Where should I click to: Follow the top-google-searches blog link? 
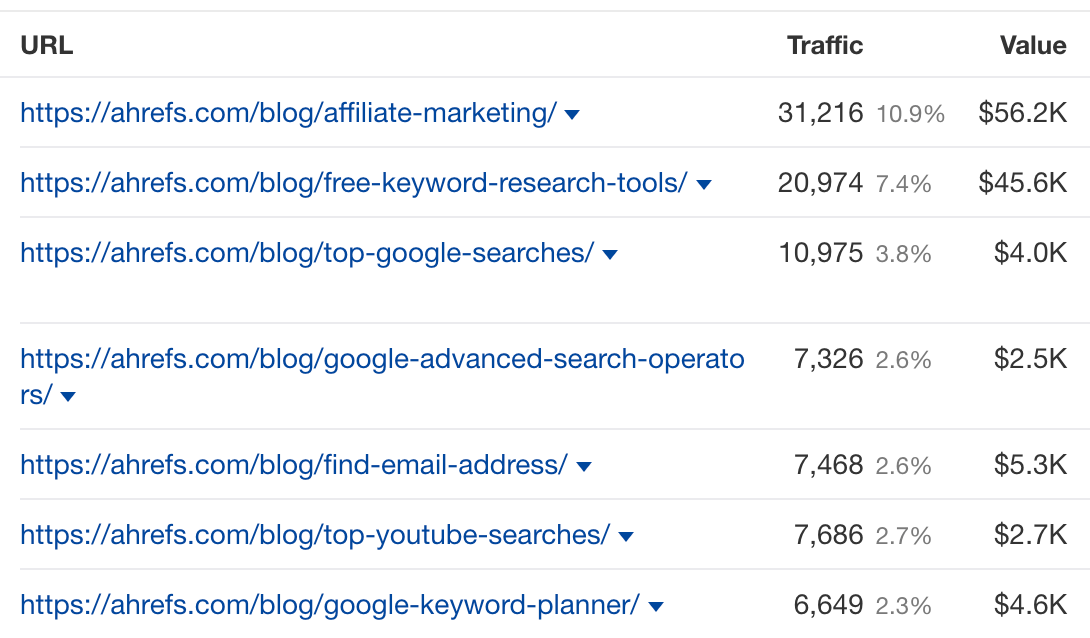point(307,254)
